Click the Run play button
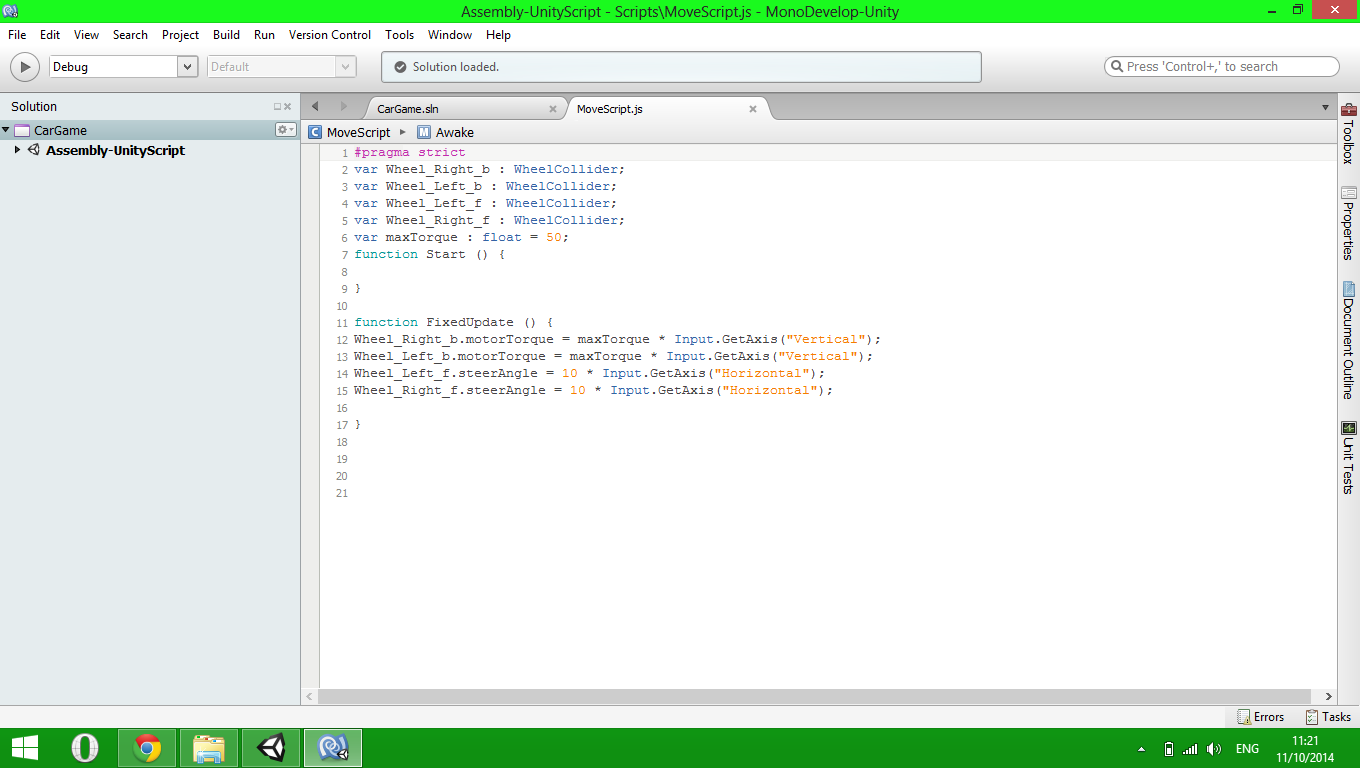This screenshot has height=768, width=1360. coord(25,67)
